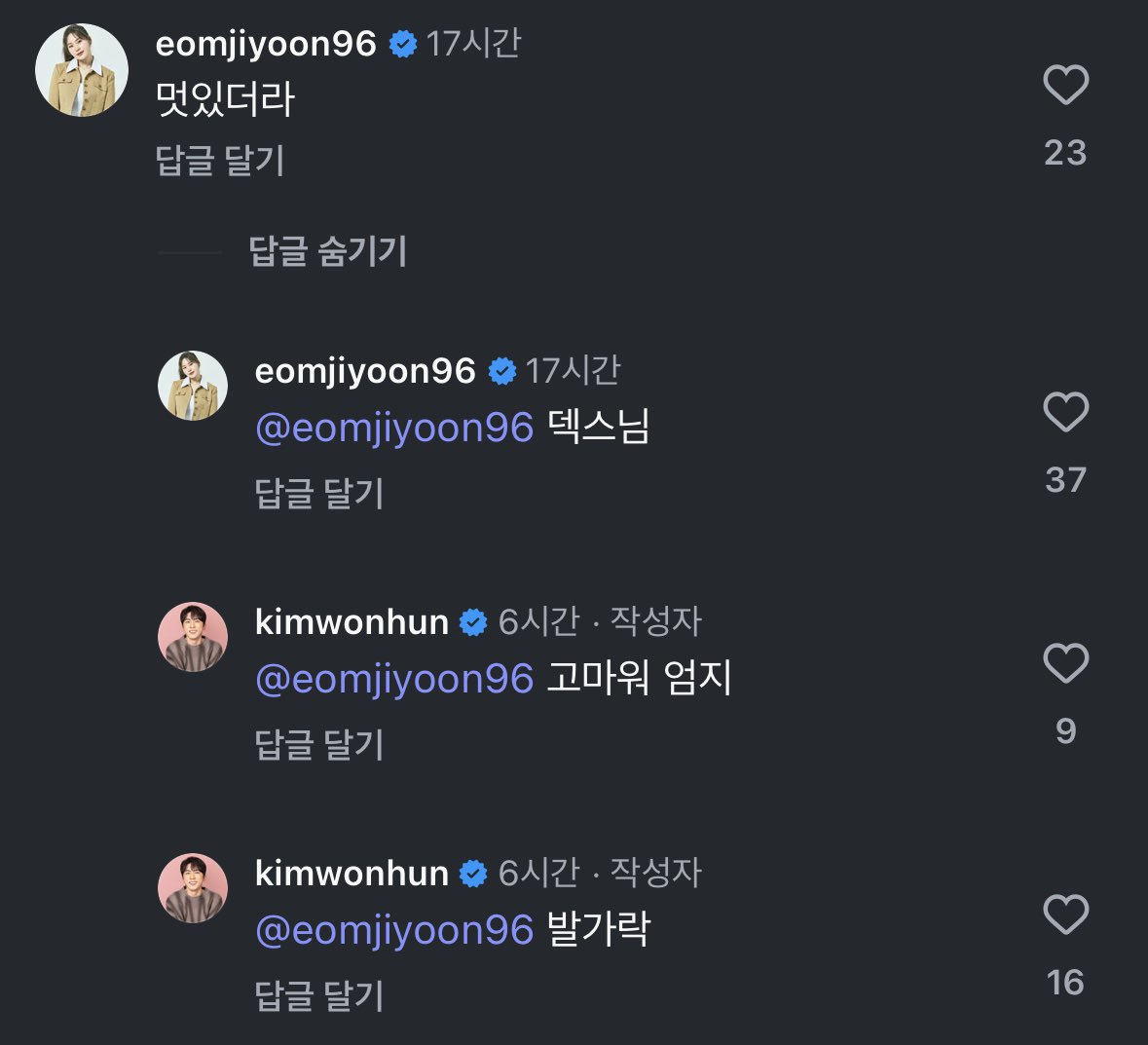The height and width of the screenshot is (1045, 1148).
Task: Reply to the '발가락' comment
Action: point(319,996)
